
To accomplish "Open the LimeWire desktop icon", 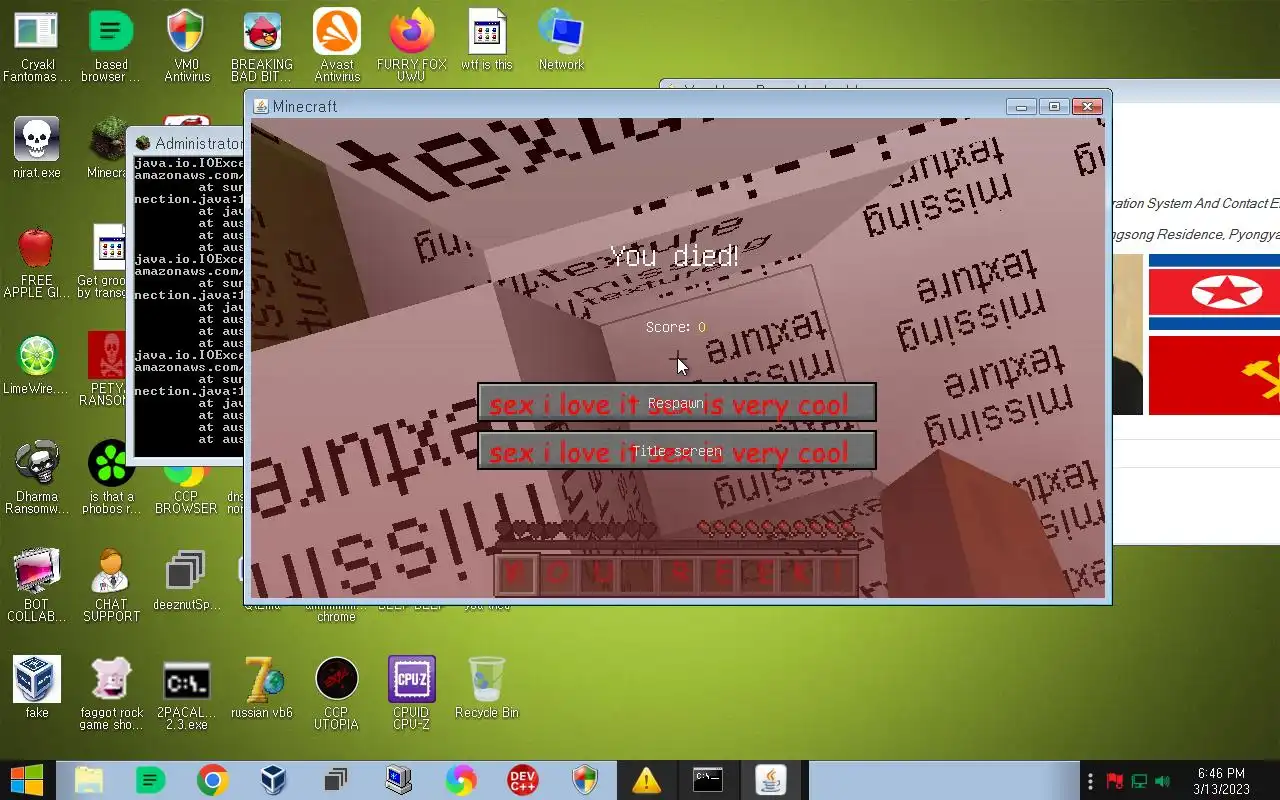I will [37, 365].
